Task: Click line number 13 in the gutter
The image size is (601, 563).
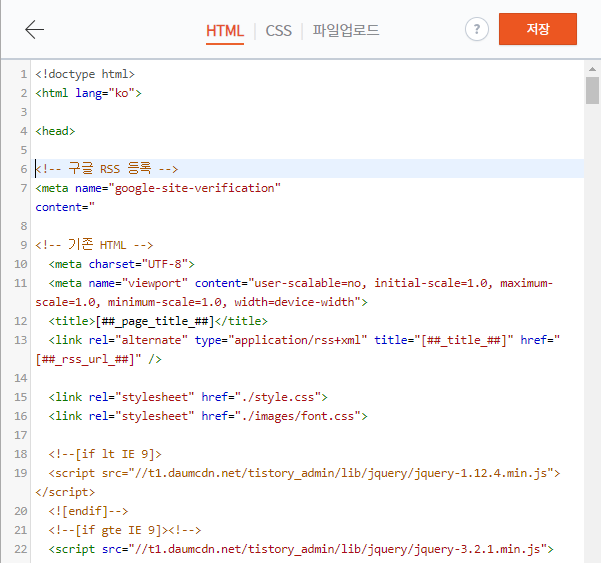Action: pos(21,340)
